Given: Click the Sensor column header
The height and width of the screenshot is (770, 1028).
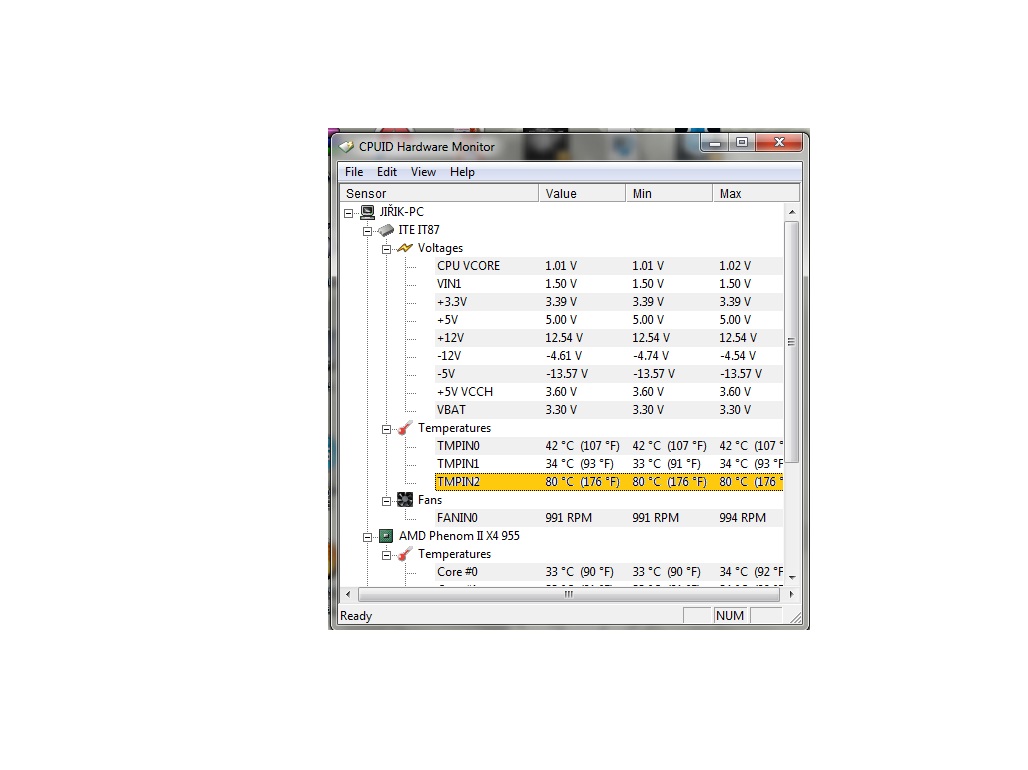Looking at the screenshot, I should pyautogui.click(x=439, y=193).
